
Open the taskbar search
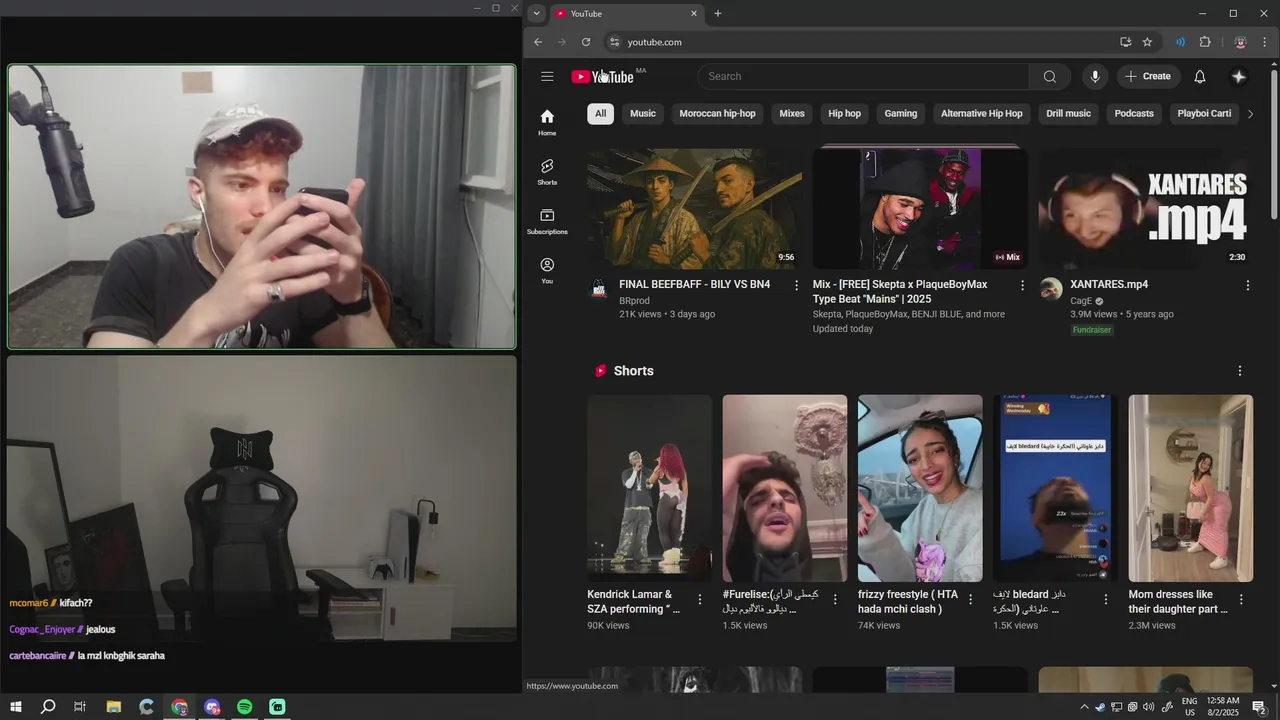click(48, 707)
